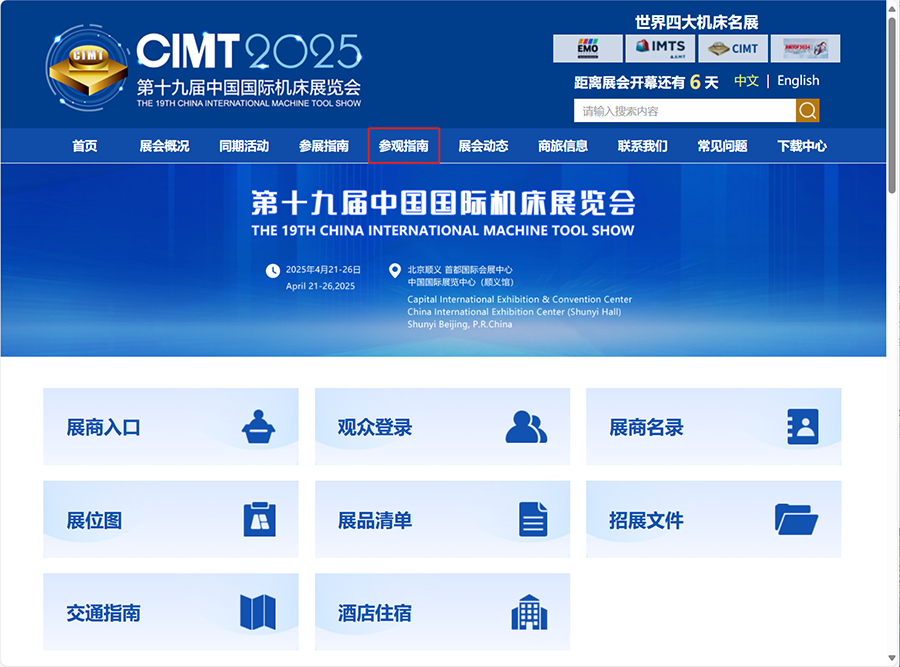This screenshot has width=900, height=667.
Task: Click the hotel building icon on 酒店住宿
Action: [529, 612]
